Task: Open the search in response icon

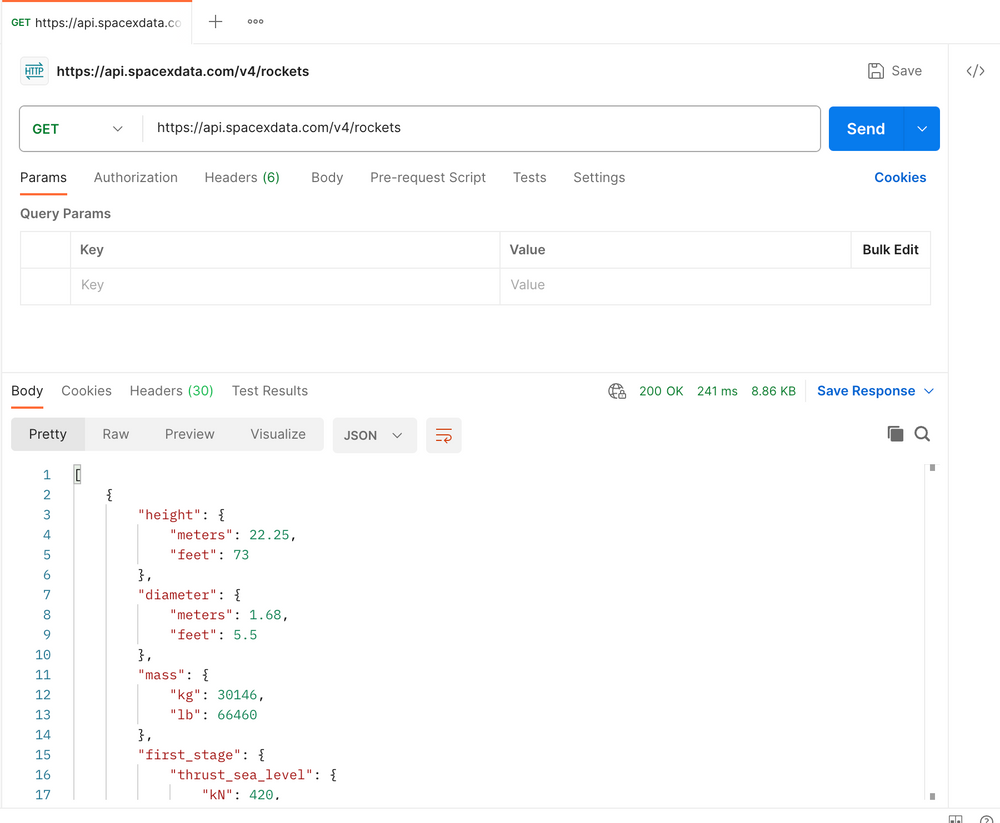Action: coord(922,434)
